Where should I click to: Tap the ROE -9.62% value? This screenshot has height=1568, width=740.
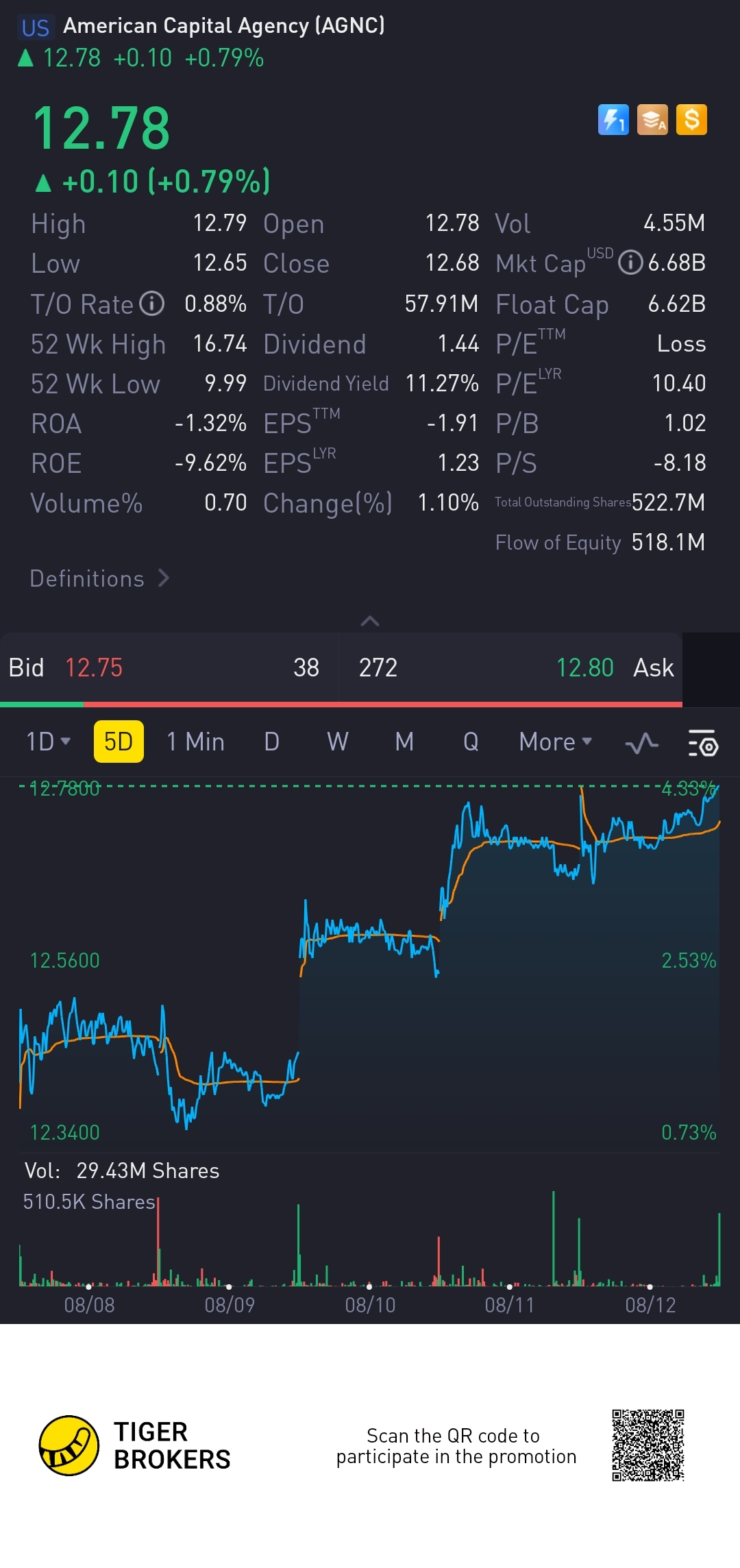tap(210, 463)
